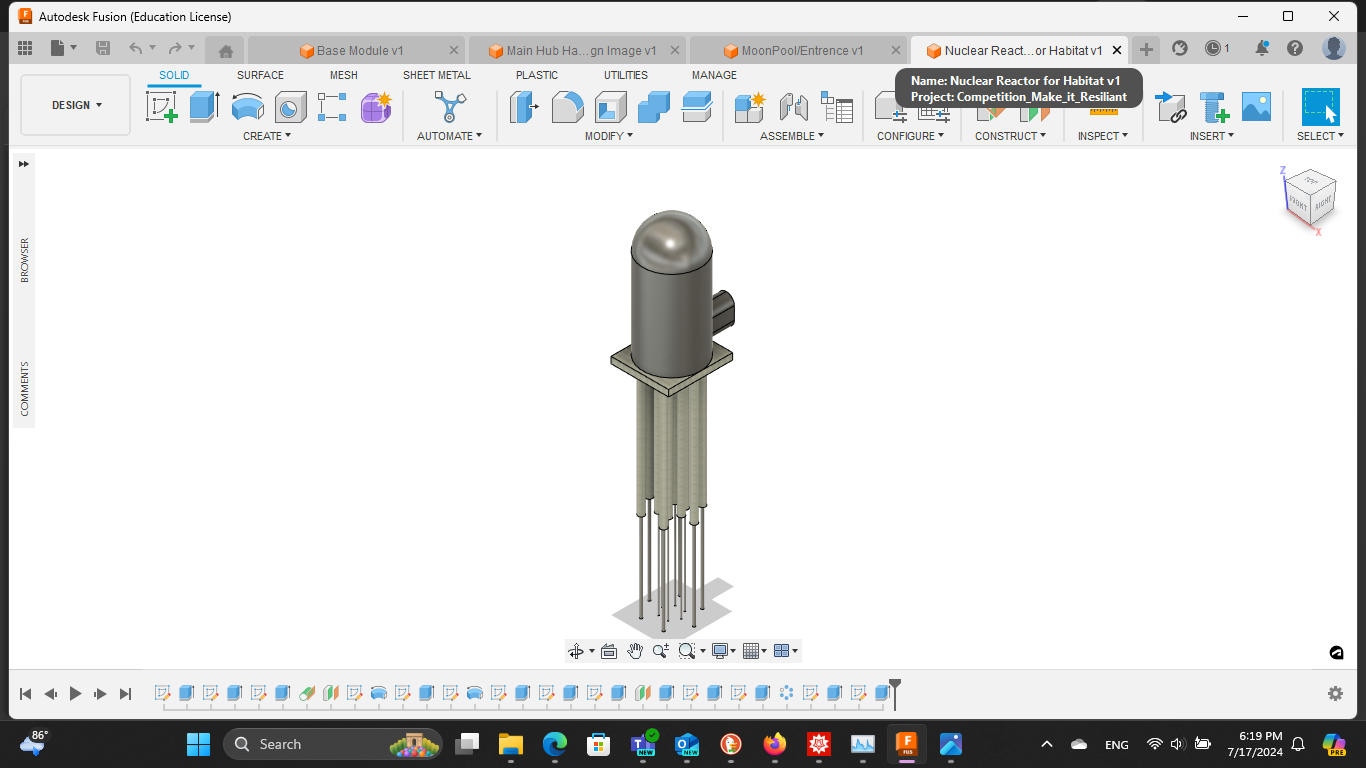1366x768 pixels.
Task: Switch to the UTILITIES tab
Action: point(626,75)
